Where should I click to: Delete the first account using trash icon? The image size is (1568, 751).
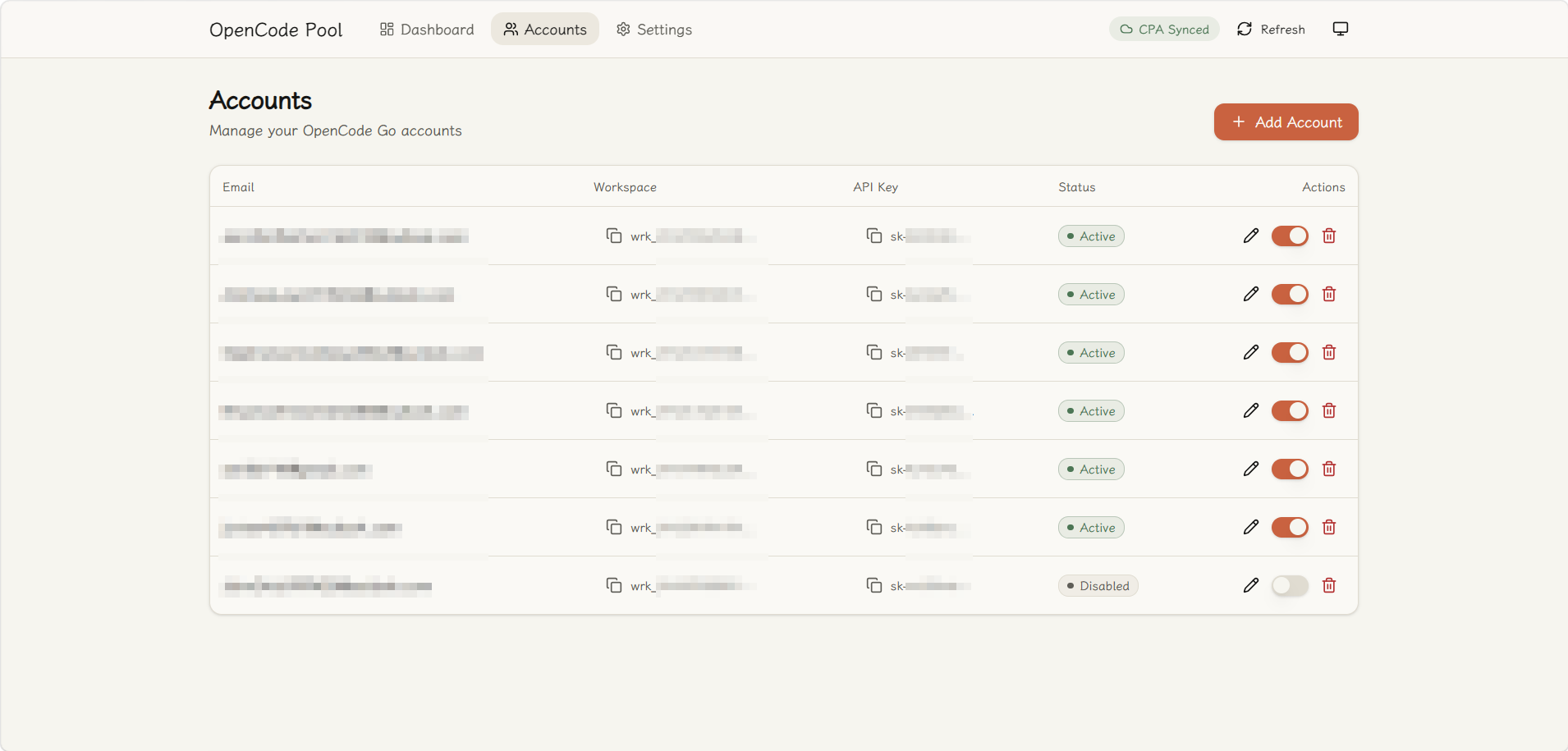(1329, 236)
